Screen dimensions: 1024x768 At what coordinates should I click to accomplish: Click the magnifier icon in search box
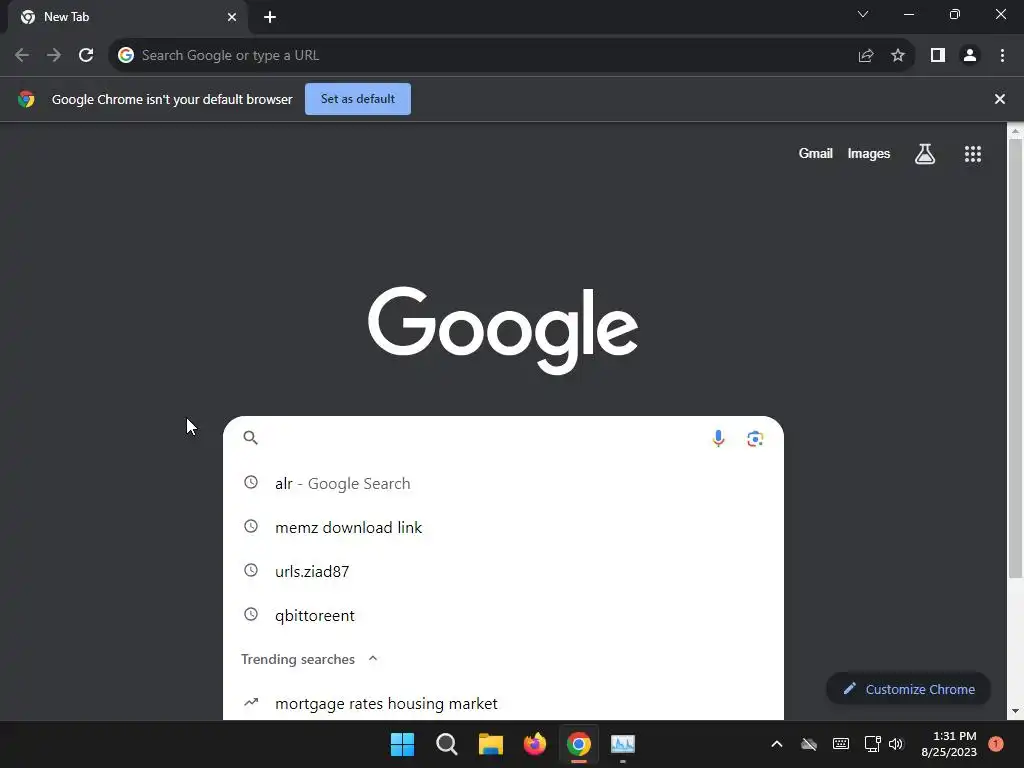[250, 438]
